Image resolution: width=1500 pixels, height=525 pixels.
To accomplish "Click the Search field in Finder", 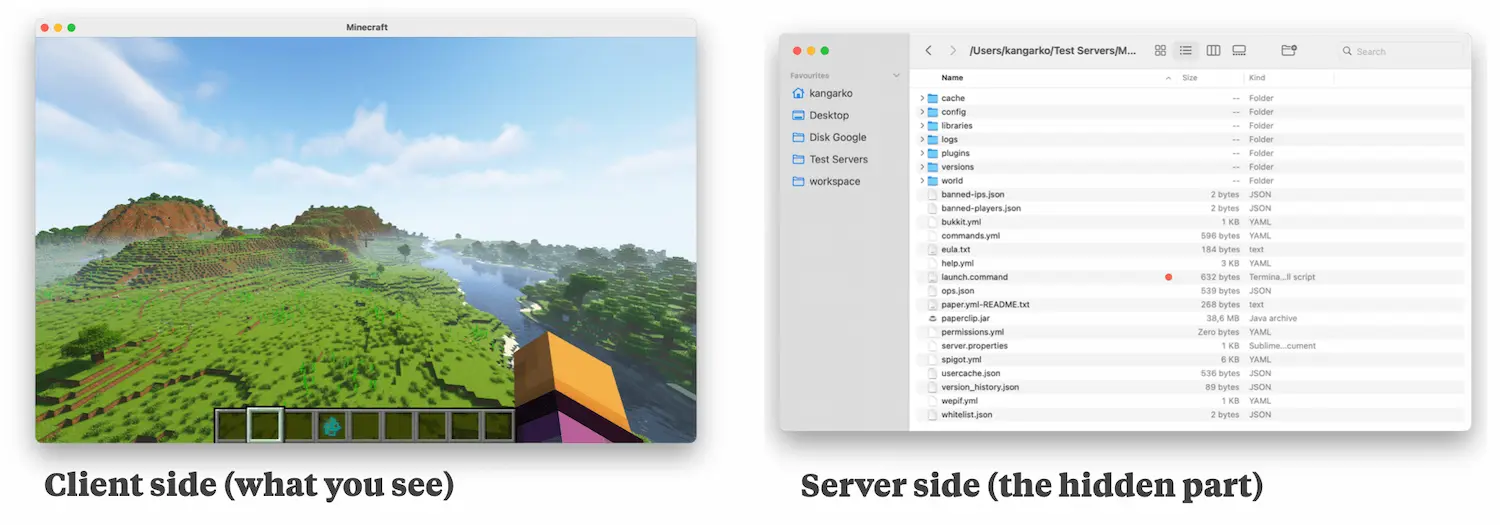I will (x=1400, y=51).
